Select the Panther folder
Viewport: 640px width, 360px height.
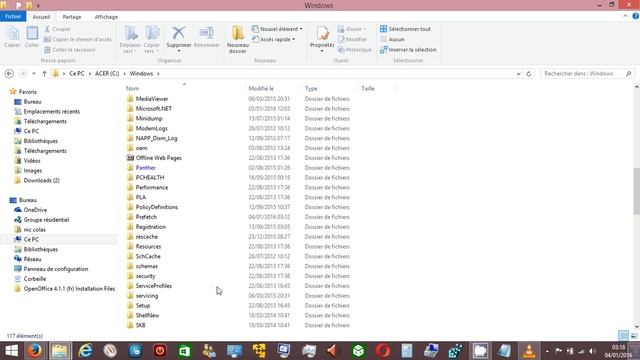pos(145,168)
